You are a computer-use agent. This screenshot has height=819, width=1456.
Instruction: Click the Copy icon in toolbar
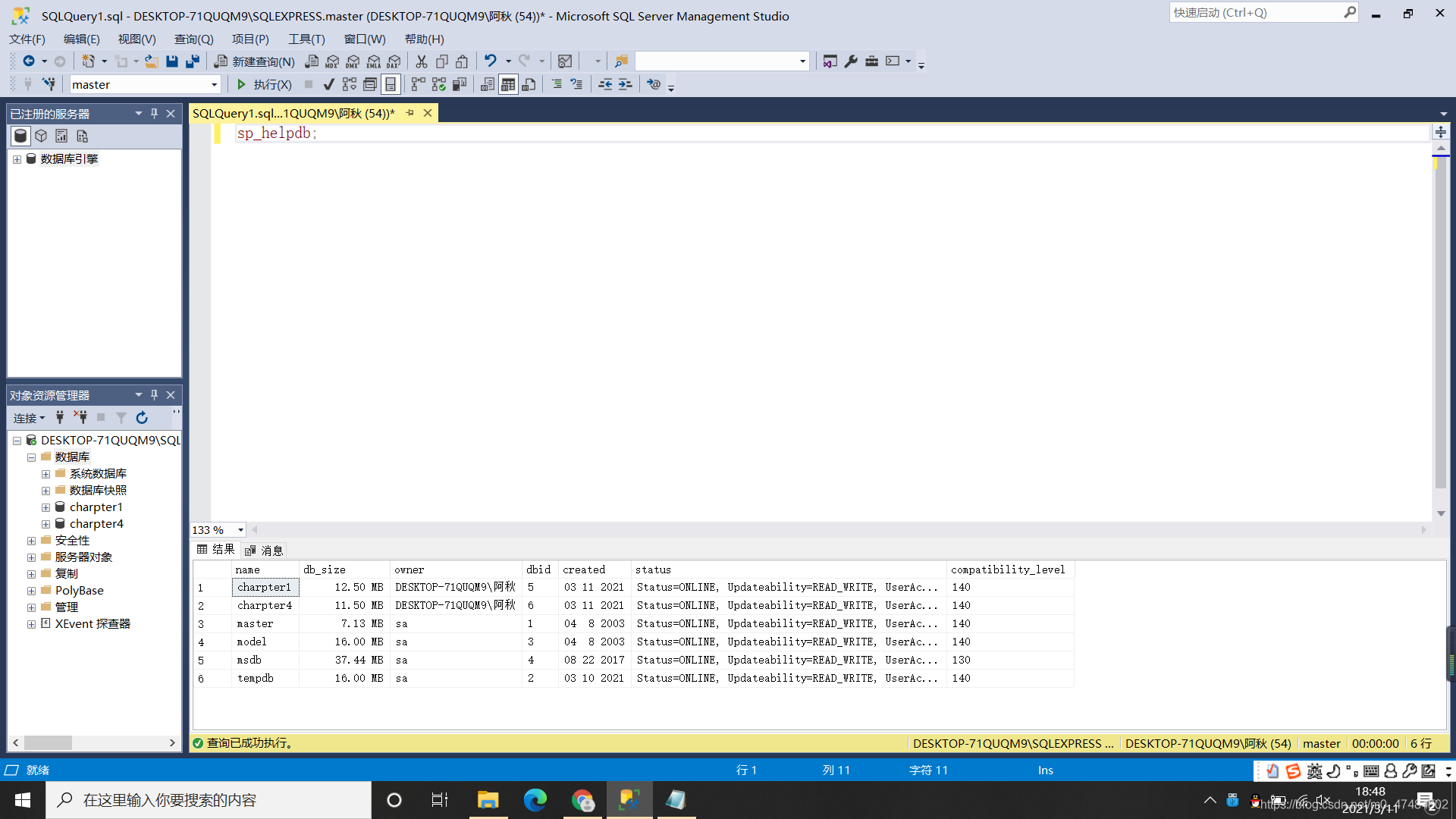[442, 61]
